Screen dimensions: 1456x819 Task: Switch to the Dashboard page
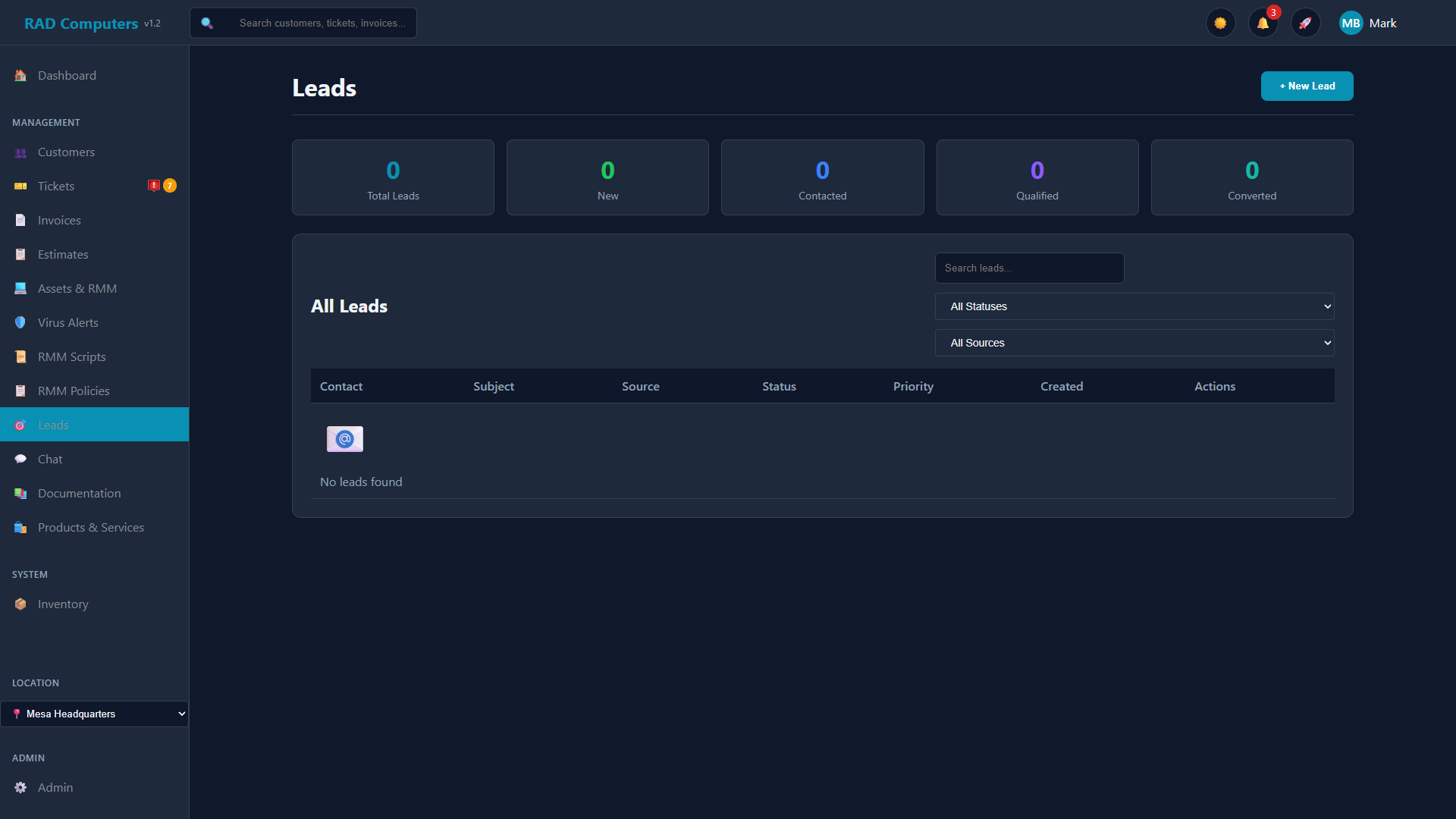(x=67, y=75)
